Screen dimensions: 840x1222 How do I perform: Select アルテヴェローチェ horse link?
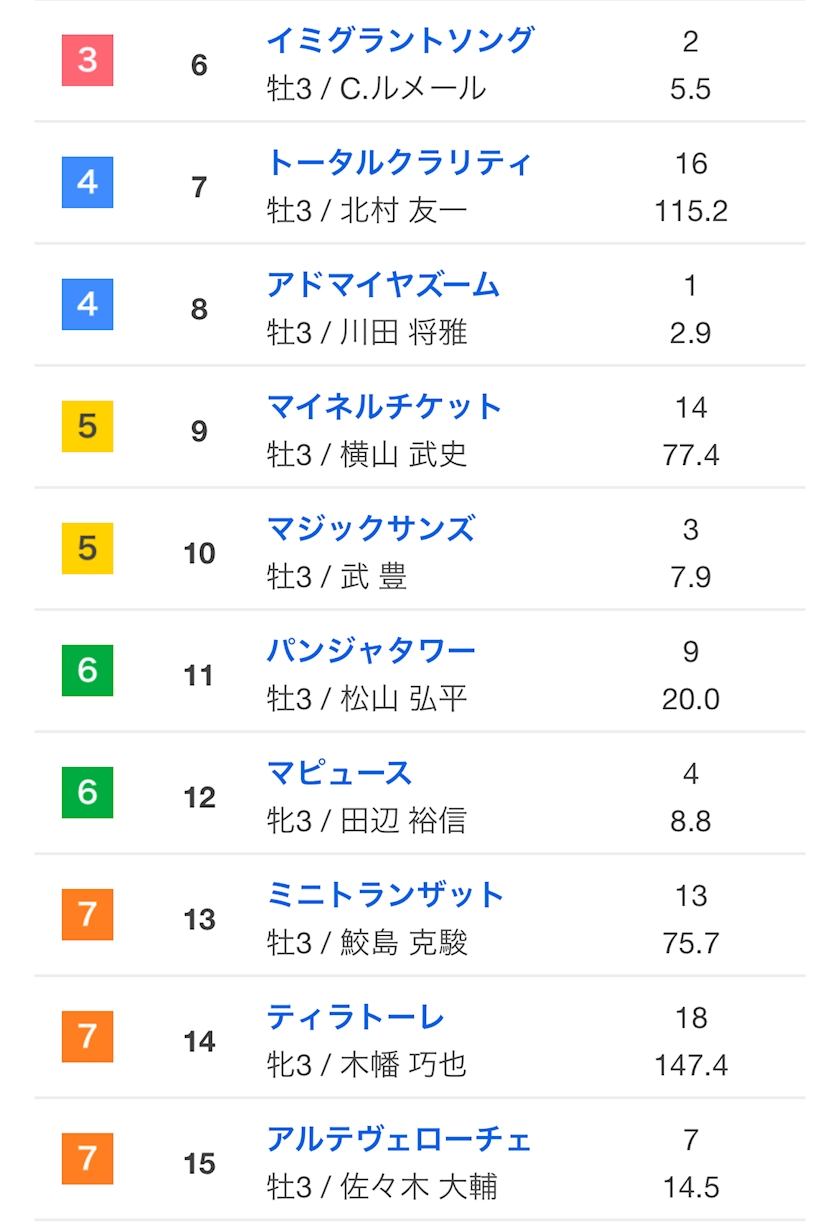point(399,1139)
